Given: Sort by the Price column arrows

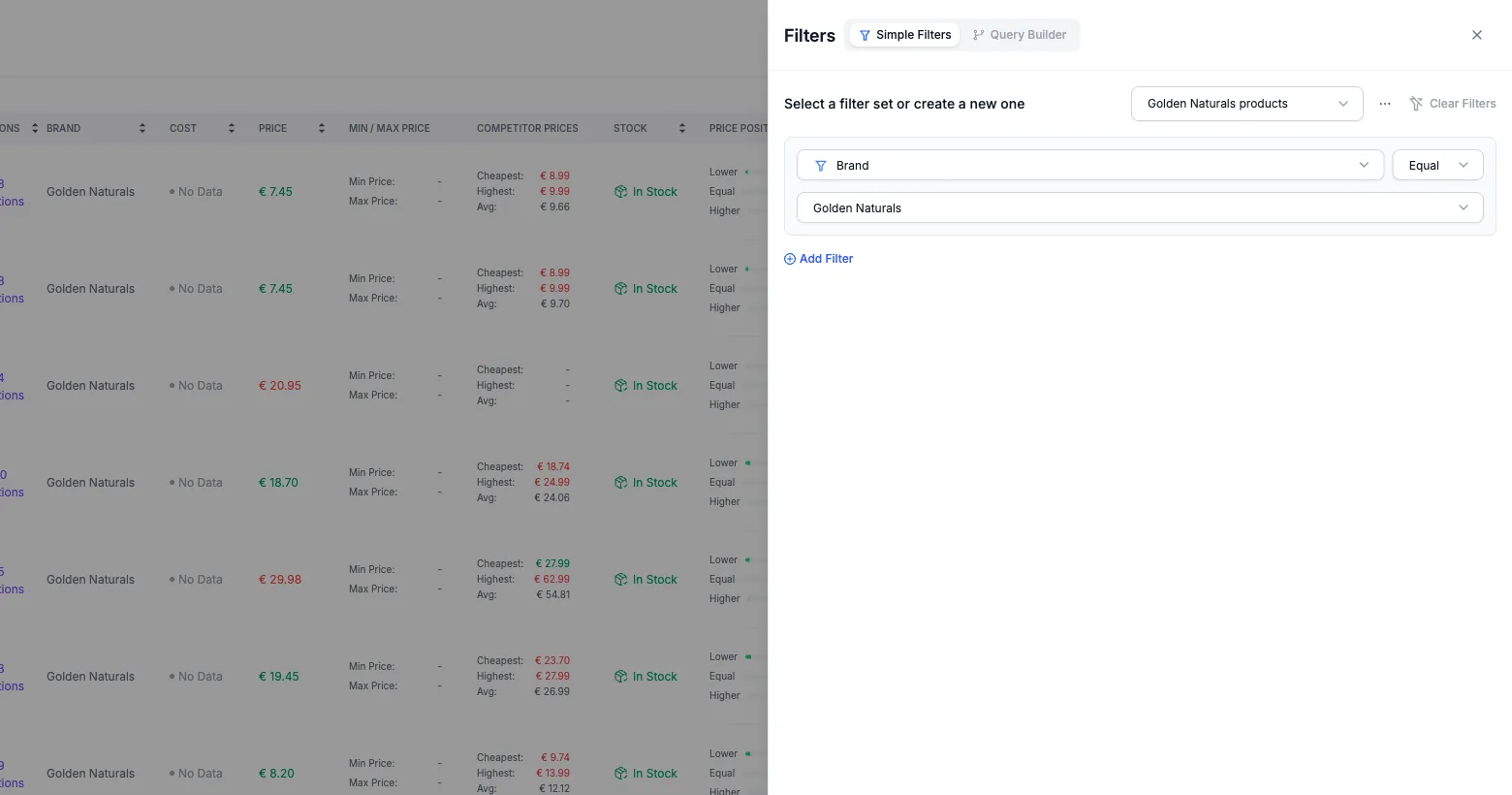Looking at the screenshot, I should pyautogui.click(x=322, y=128).
